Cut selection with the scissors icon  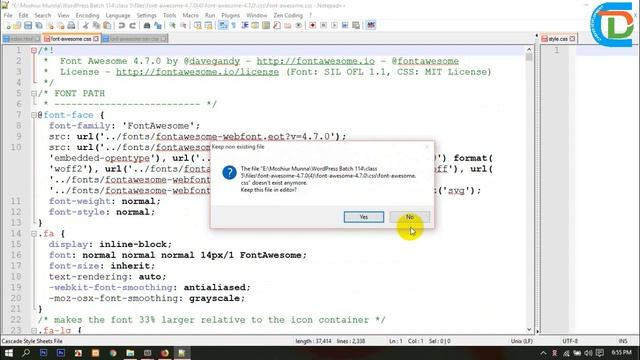85,25
